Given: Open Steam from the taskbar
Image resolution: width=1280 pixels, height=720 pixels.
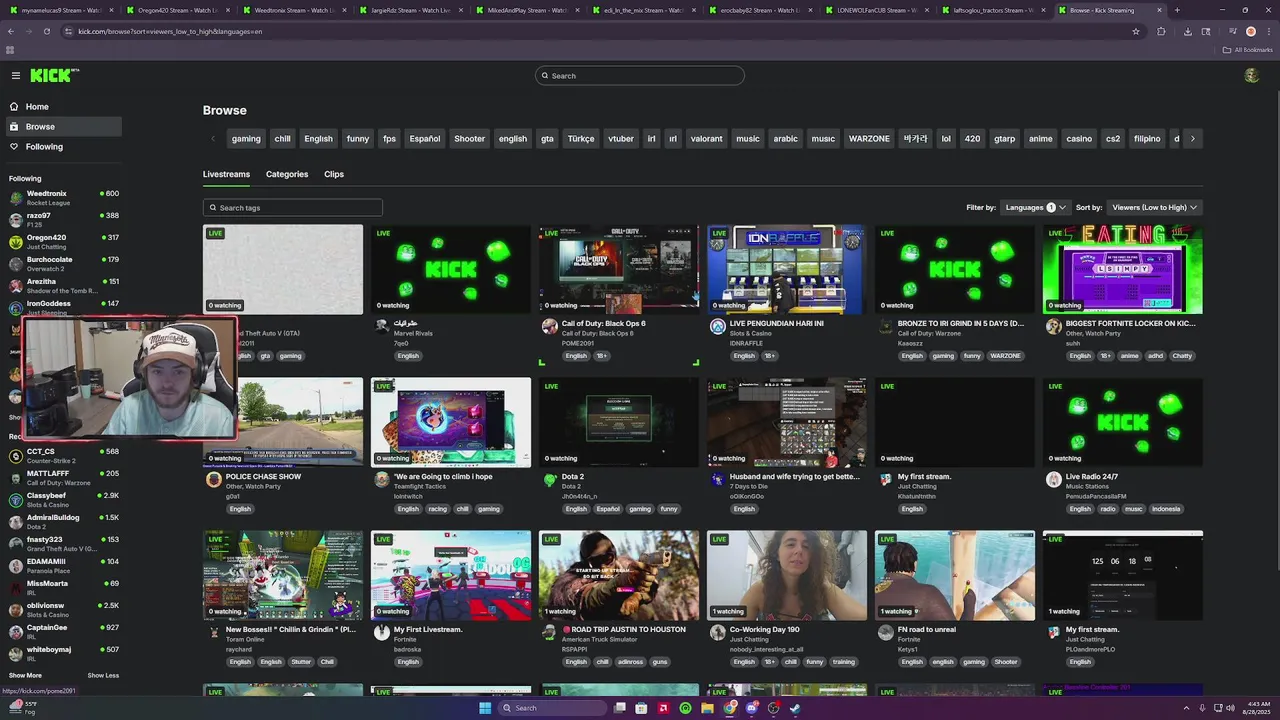Looking at the screenshot, I should pos(795,708).
